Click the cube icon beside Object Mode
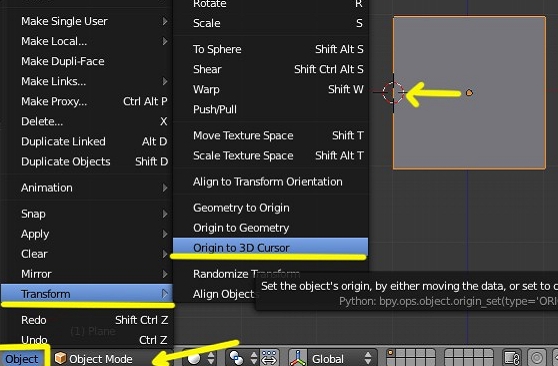This screenshot has width=558, height=366. (60, 358)
